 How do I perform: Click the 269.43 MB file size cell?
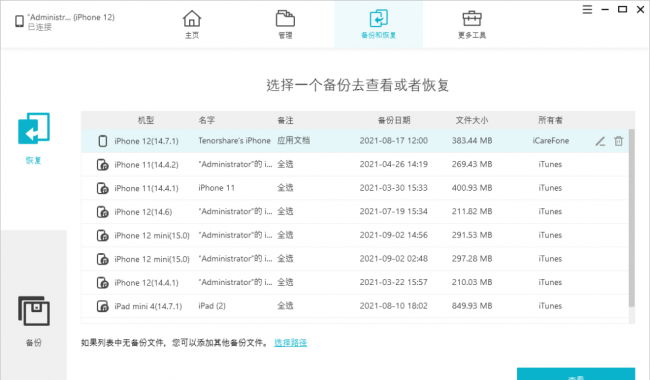click(x=472, y=165)
